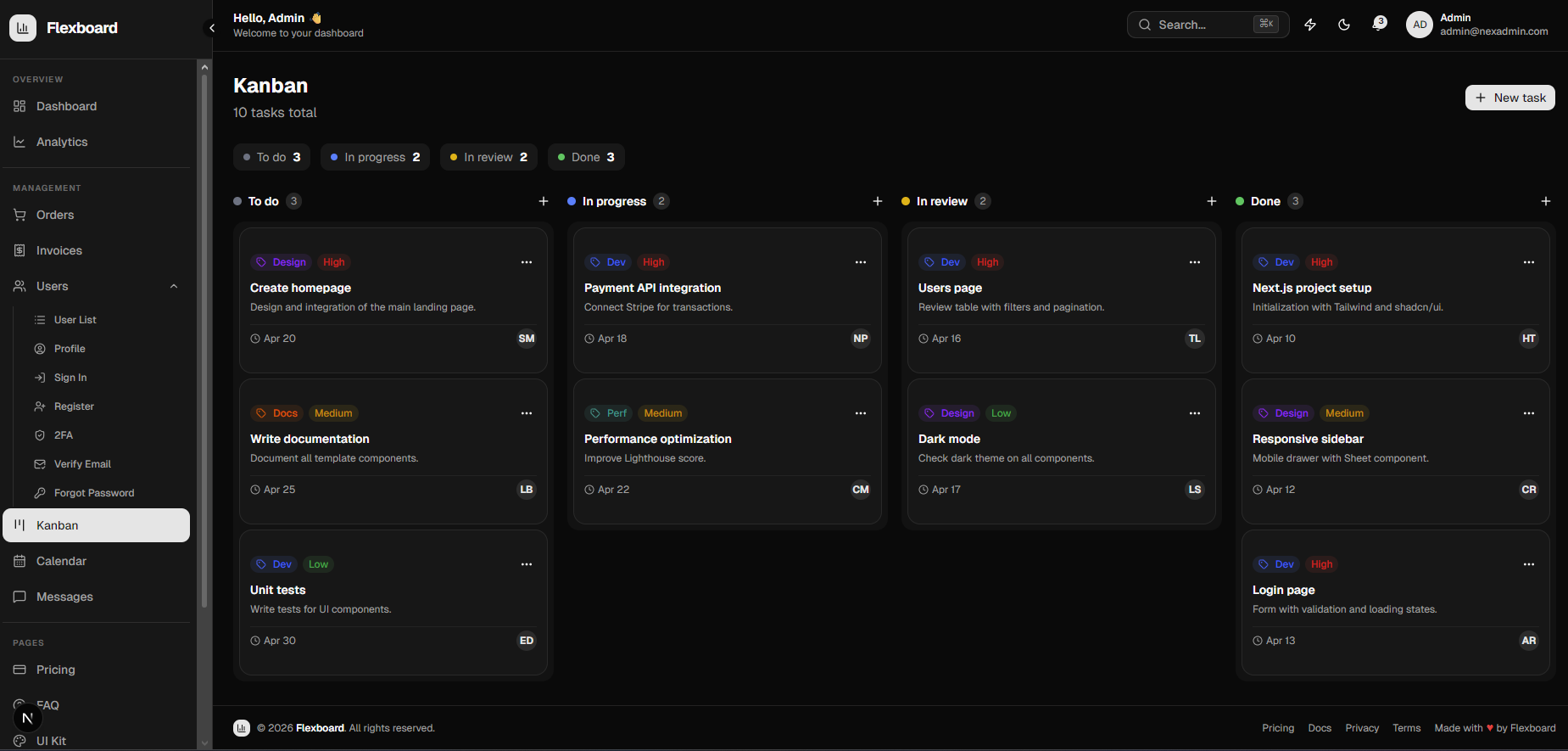Toggle dark mode with the moon icon

tap(1344, 25)
